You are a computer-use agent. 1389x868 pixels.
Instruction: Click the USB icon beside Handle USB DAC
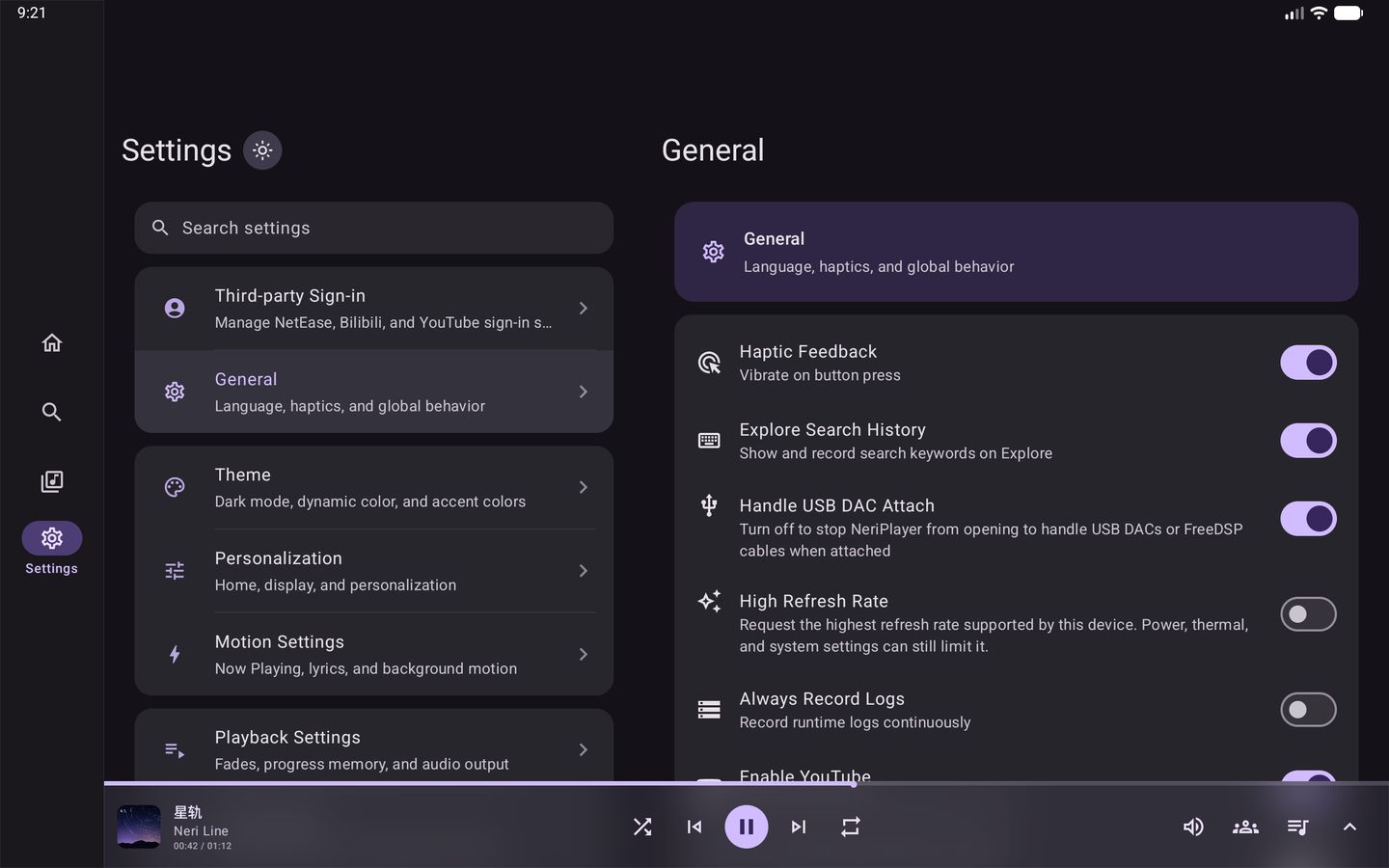(x=709, y=505)
